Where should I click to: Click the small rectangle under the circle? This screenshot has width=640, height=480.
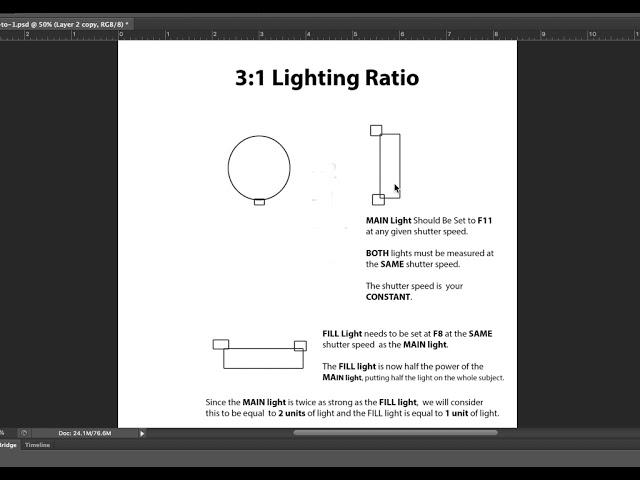pyautogui.click(x=259, y=202)
